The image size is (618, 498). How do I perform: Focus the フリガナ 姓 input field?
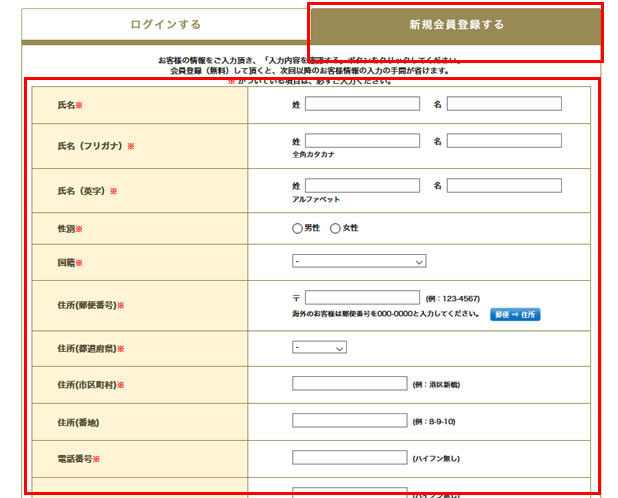(x=362, y=141)
